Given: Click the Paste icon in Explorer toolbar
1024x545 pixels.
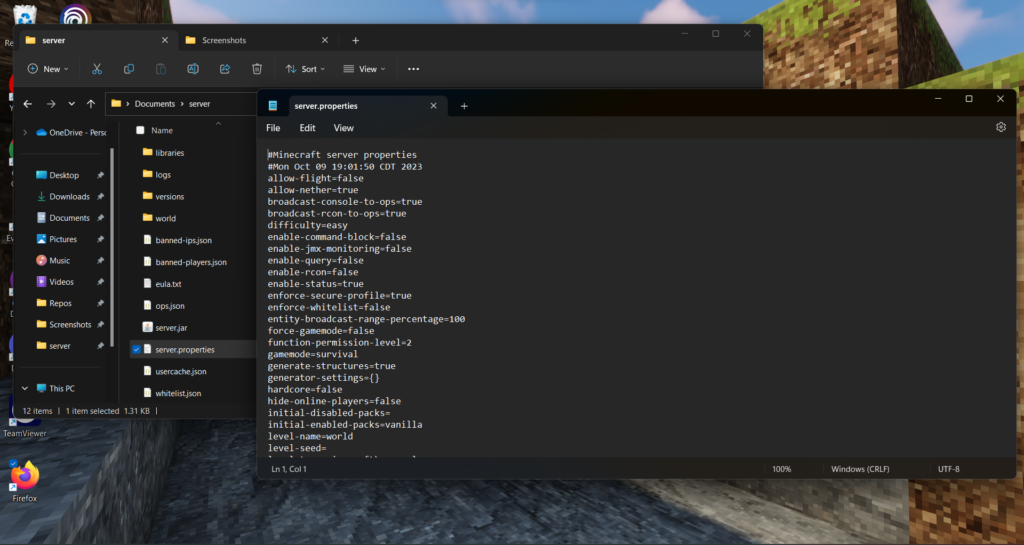Looking at the screenshot, I should [161, 69].
